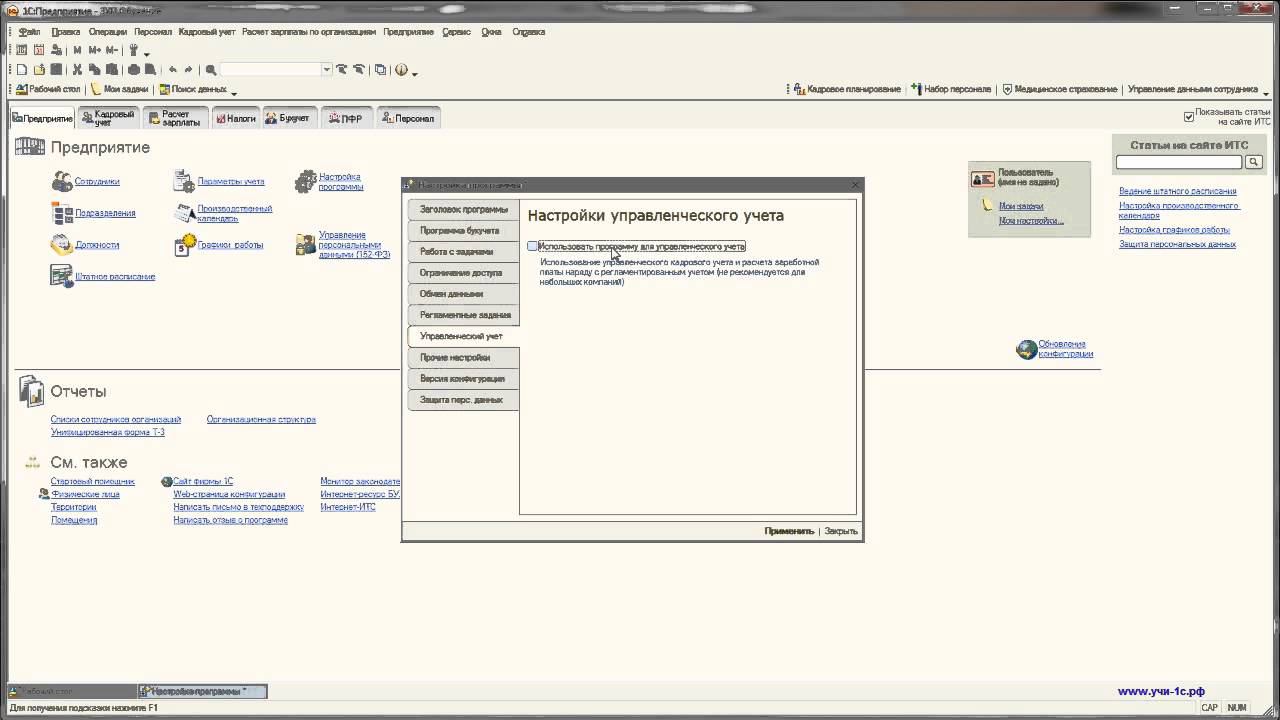Click the copy-windows icon in toolbar

point(380,70)
